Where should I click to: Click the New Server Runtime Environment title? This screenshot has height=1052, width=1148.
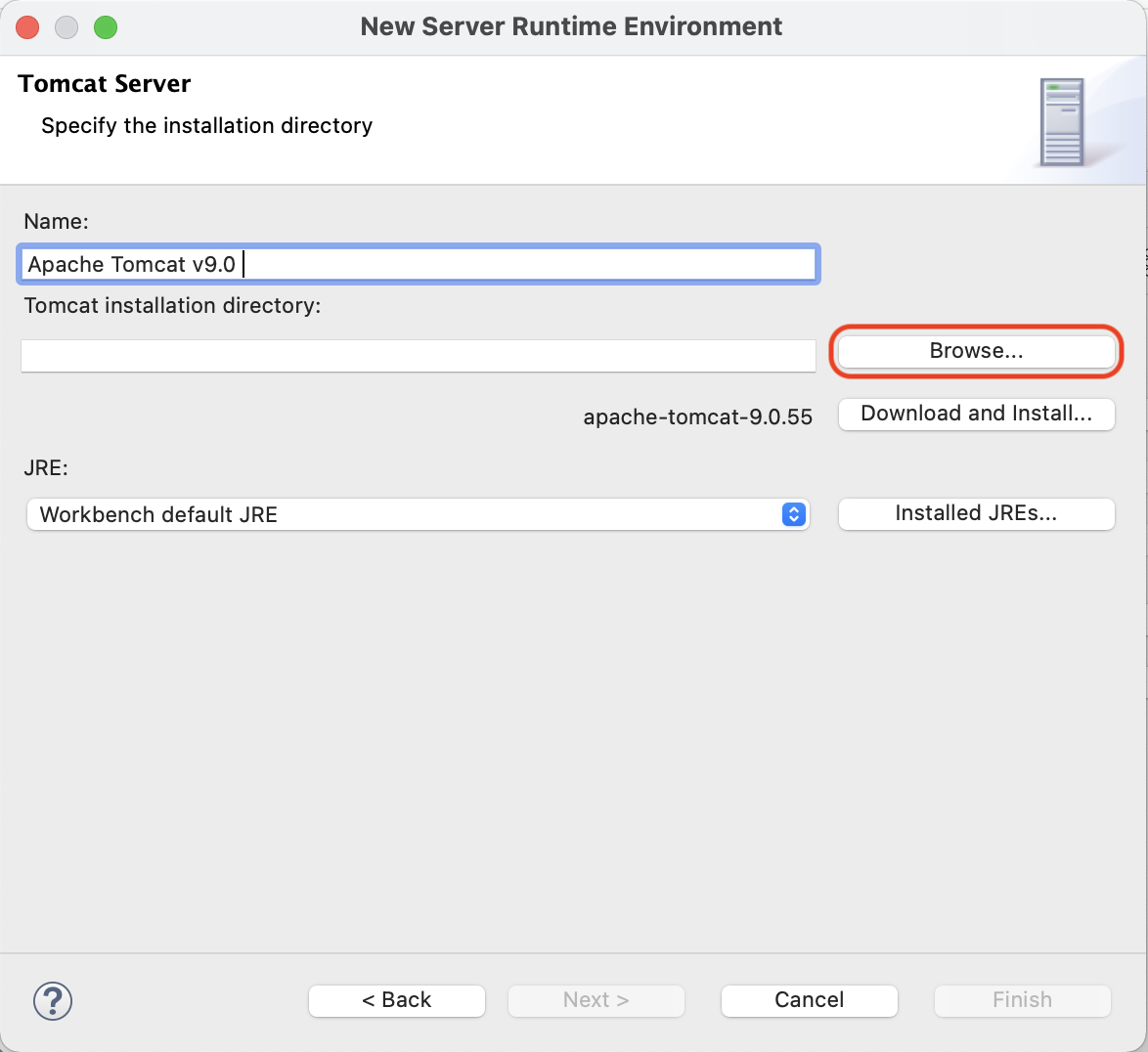571,26
